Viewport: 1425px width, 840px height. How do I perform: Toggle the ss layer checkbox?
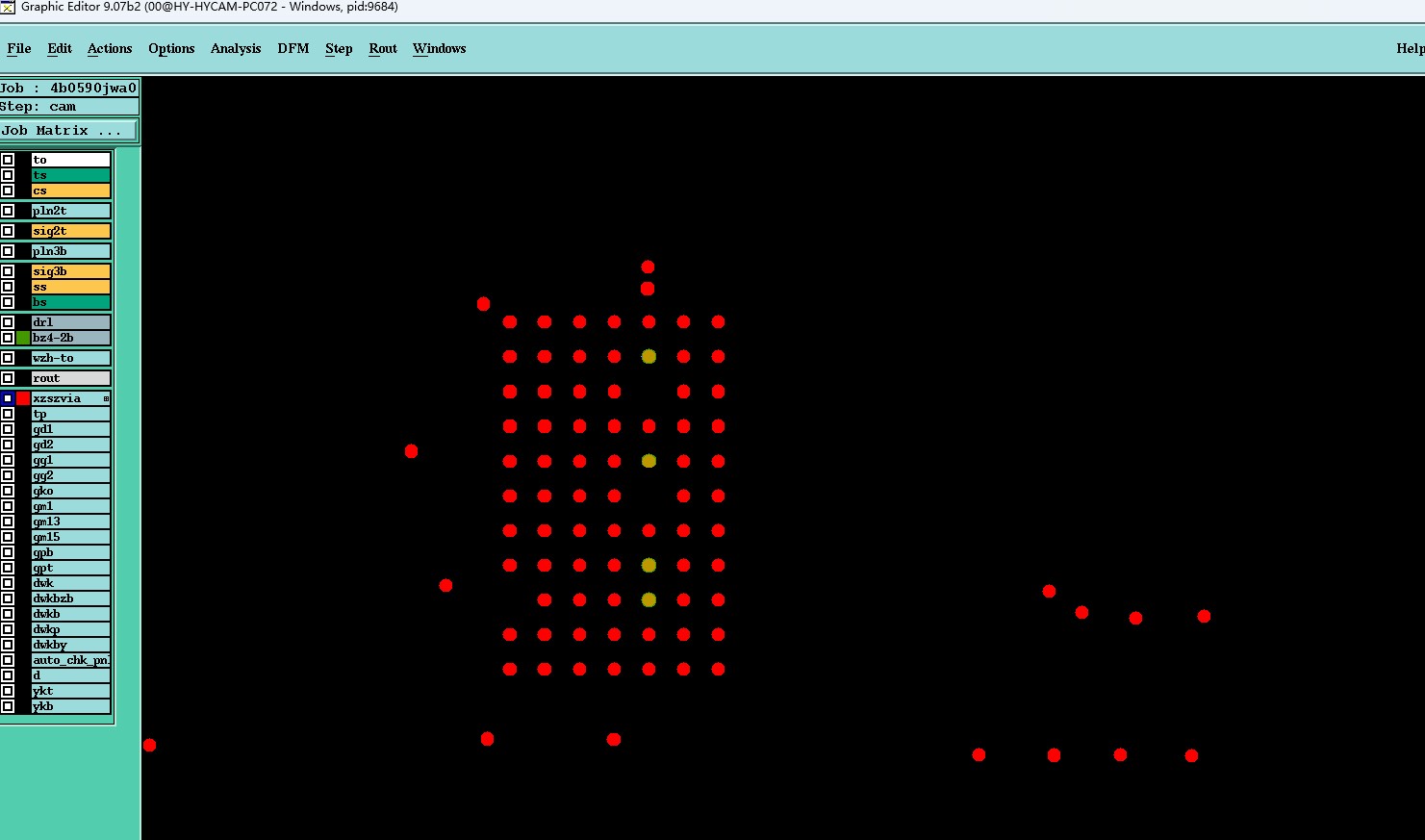point(8,287)
